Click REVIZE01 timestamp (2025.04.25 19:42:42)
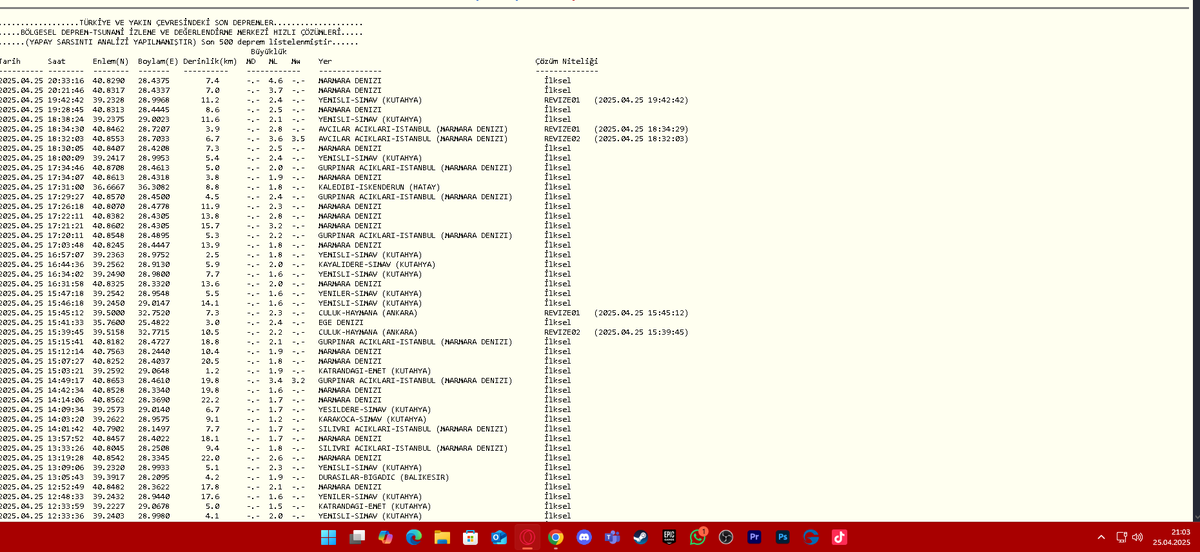The width and height of the screenshot is (1200, 552). click(640, 100)
